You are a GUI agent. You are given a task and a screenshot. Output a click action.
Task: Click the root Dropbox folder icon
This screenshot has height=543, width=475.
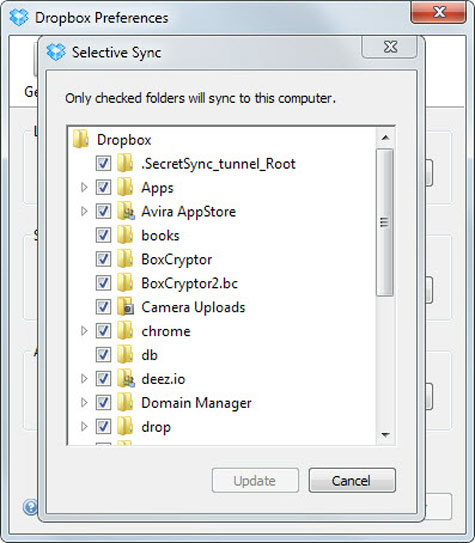(81, 139)
